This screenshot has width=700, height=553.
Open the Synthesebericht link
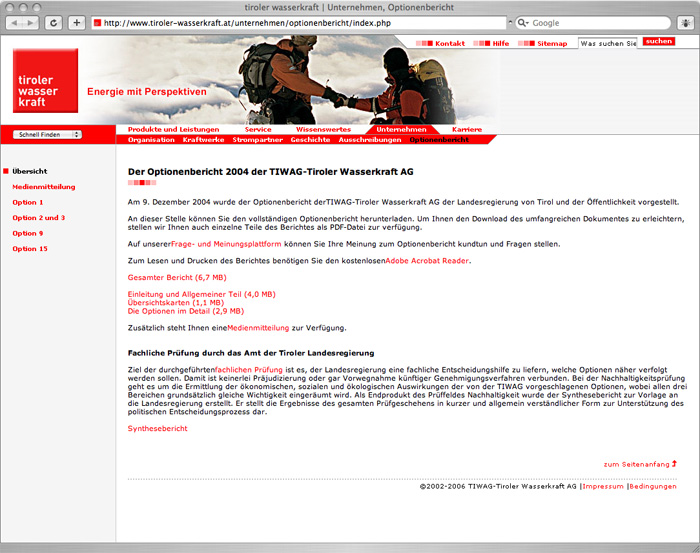pos(157,428)
